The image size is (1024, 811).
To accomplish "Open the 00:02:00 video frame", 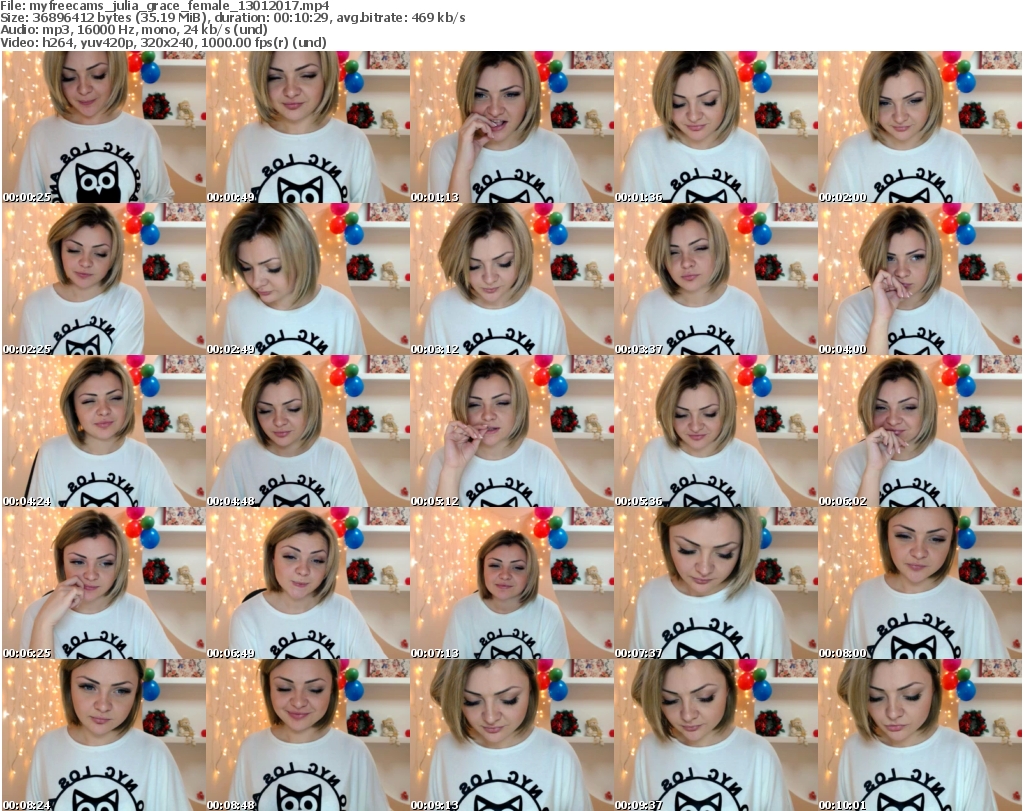I will (x=920, y=127).
